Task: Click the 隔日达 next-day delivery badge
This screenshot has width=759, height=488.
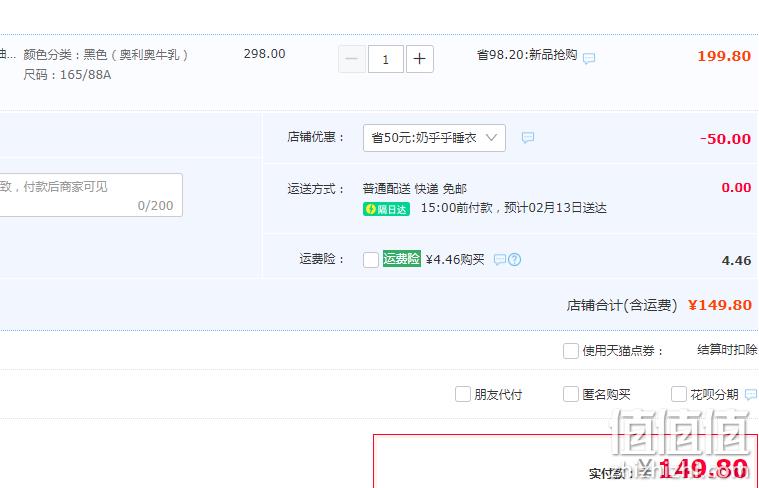Action: pos(386,209)
